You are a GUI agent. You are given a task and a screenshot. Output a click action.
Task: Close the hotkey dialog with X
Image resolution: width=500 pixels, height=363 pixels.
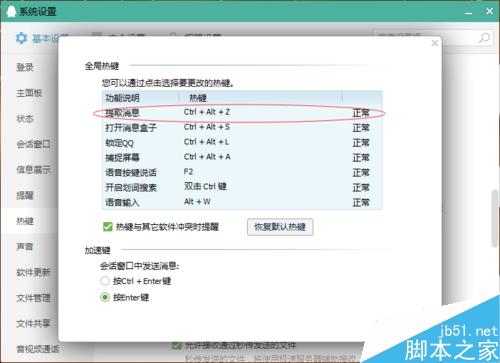tap(434, 43)
